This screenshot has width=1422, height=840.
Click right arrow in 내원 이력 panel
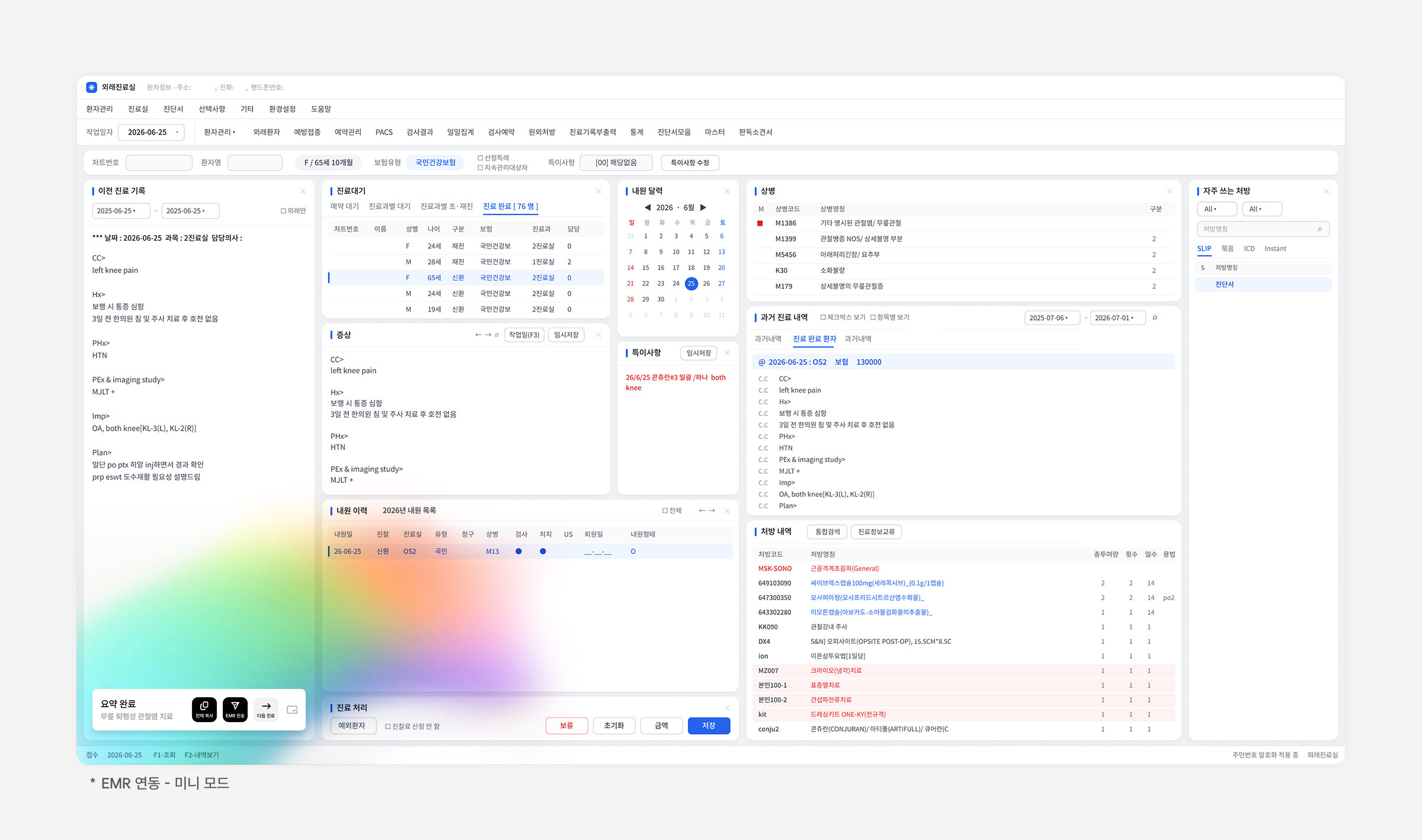click(712, 511)
